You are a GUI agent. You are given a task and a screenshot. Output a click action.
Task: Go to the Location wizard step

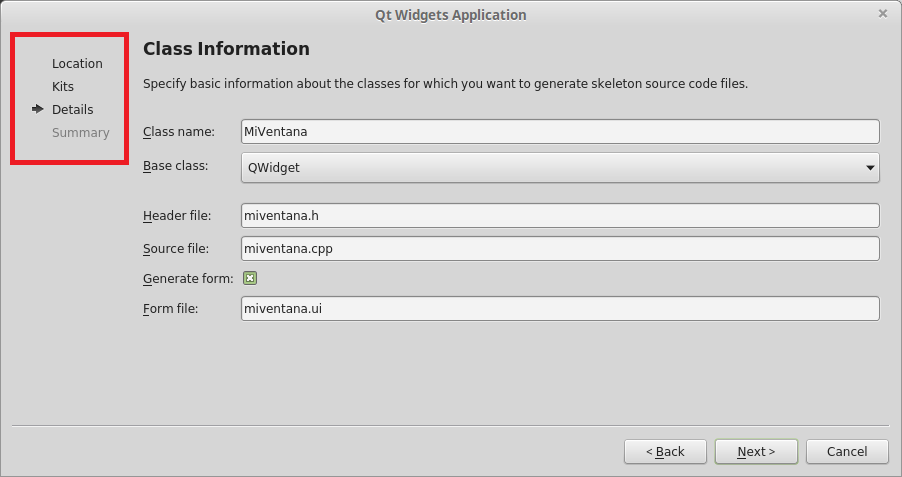(x=77, y=63)
